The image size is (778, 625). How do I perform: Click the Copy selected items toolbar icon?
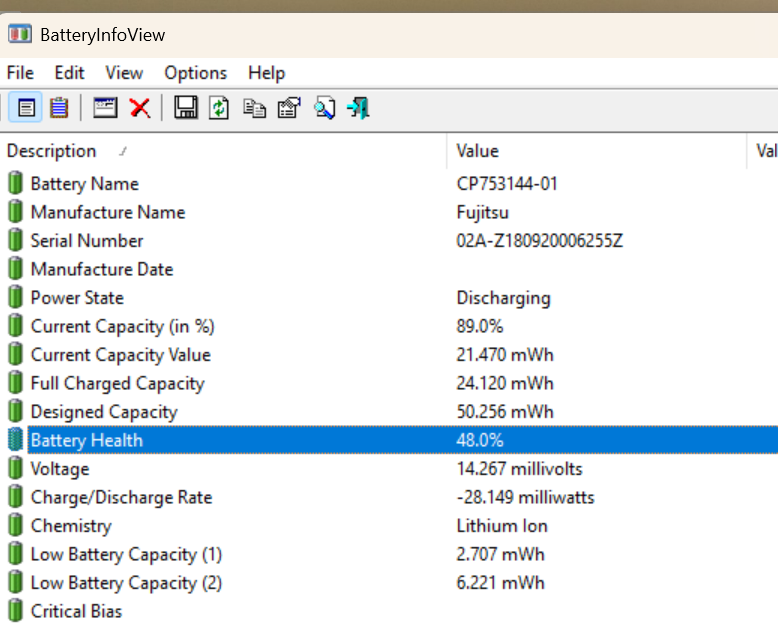tap(254, 108)
